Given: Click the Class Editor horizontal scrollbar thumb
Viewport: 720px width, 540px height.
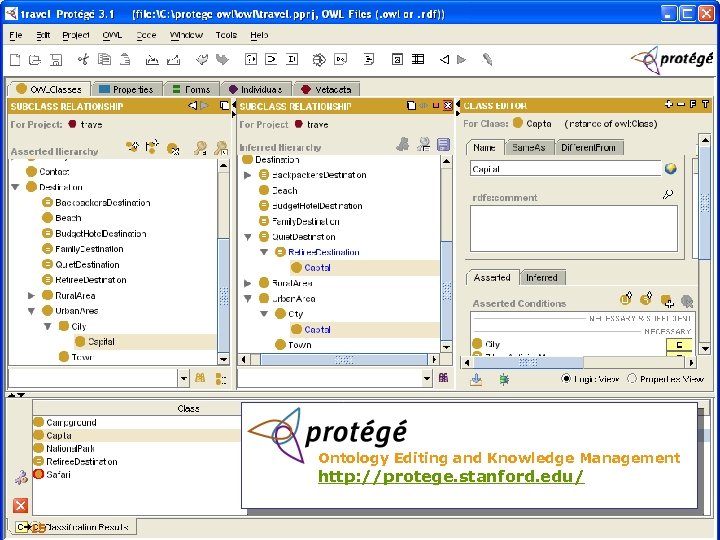Looking at the screenshot, I should point(528,362).
